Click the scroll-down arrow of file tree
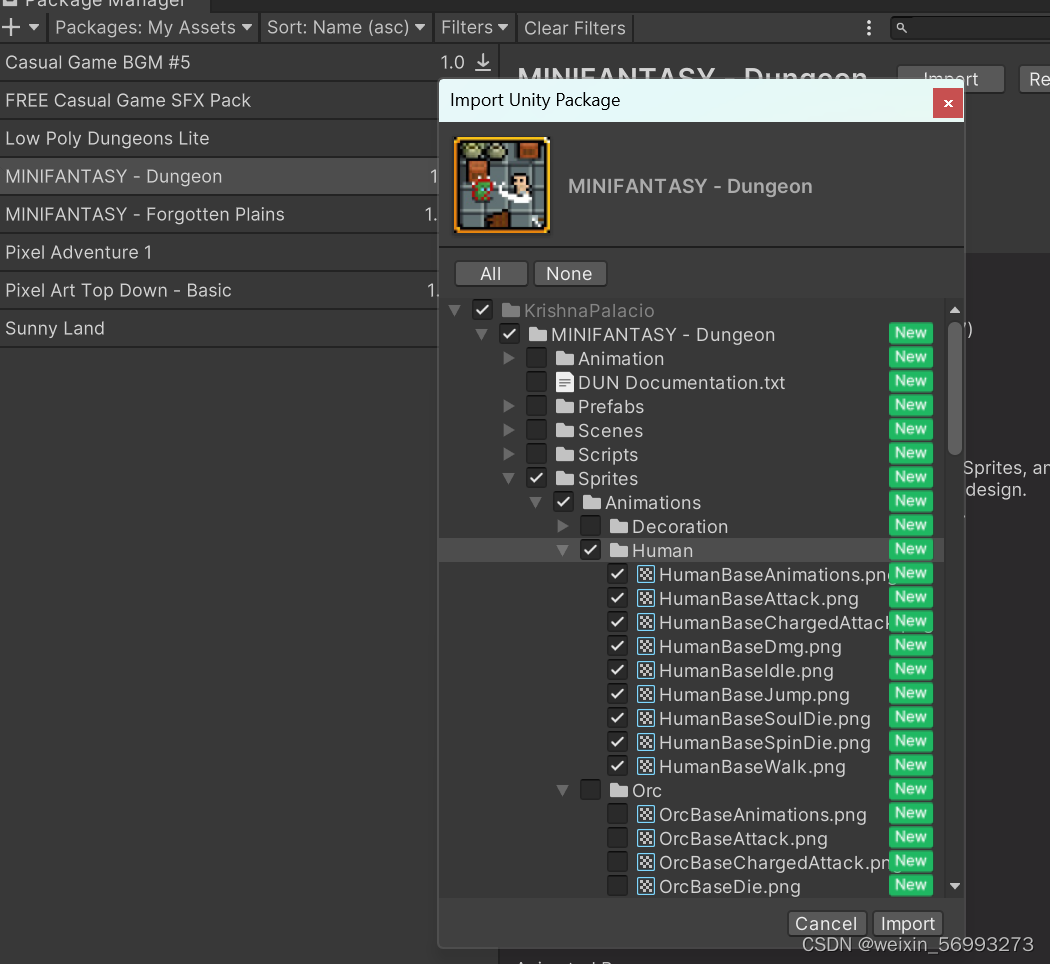 pos(955,886)
